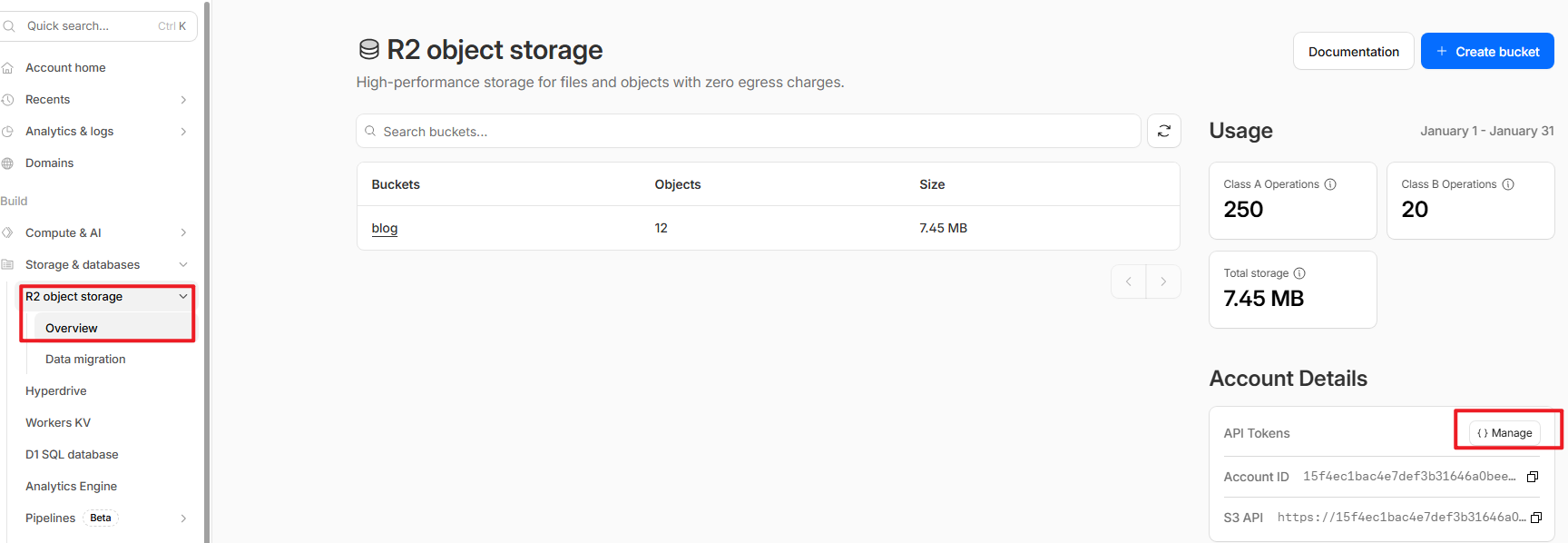Go to next page of buckets
This screenshot has width=1568, height=543.
[1163, 281]
